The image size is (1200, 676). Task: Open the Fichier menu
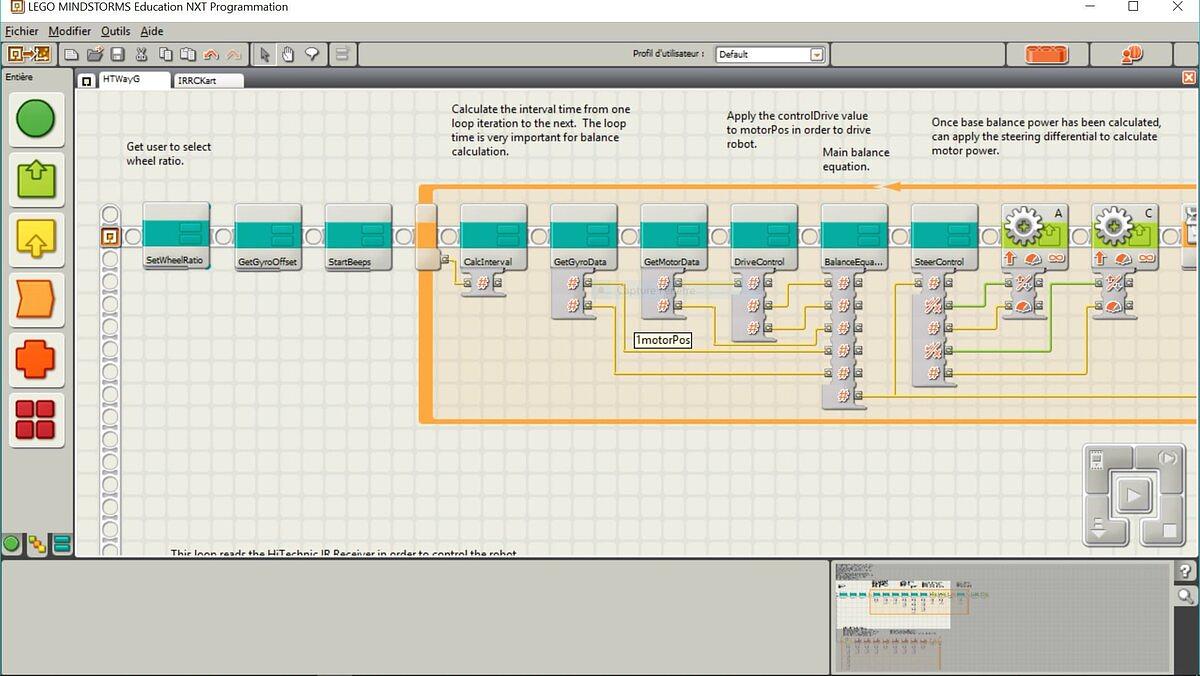pos(22,31)
